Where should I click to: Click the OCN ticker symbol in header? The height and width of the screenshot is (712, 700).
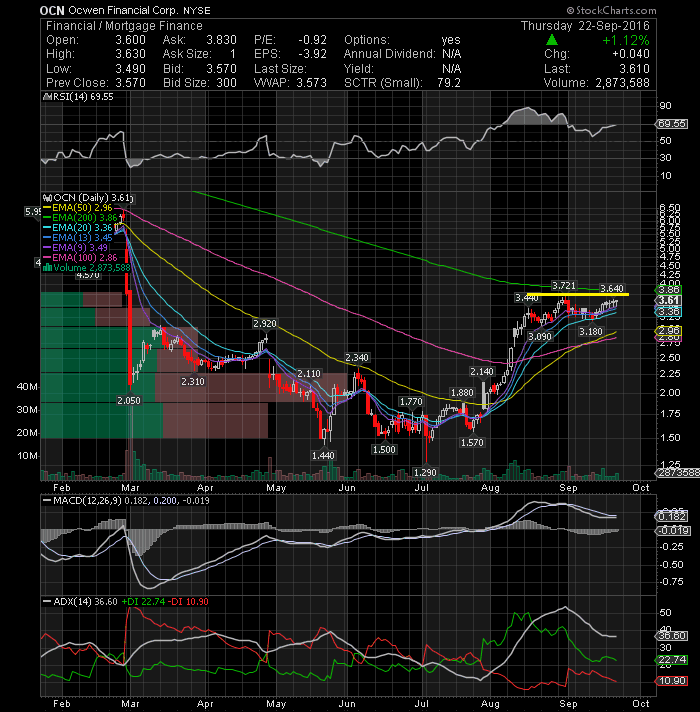point(52,10)
